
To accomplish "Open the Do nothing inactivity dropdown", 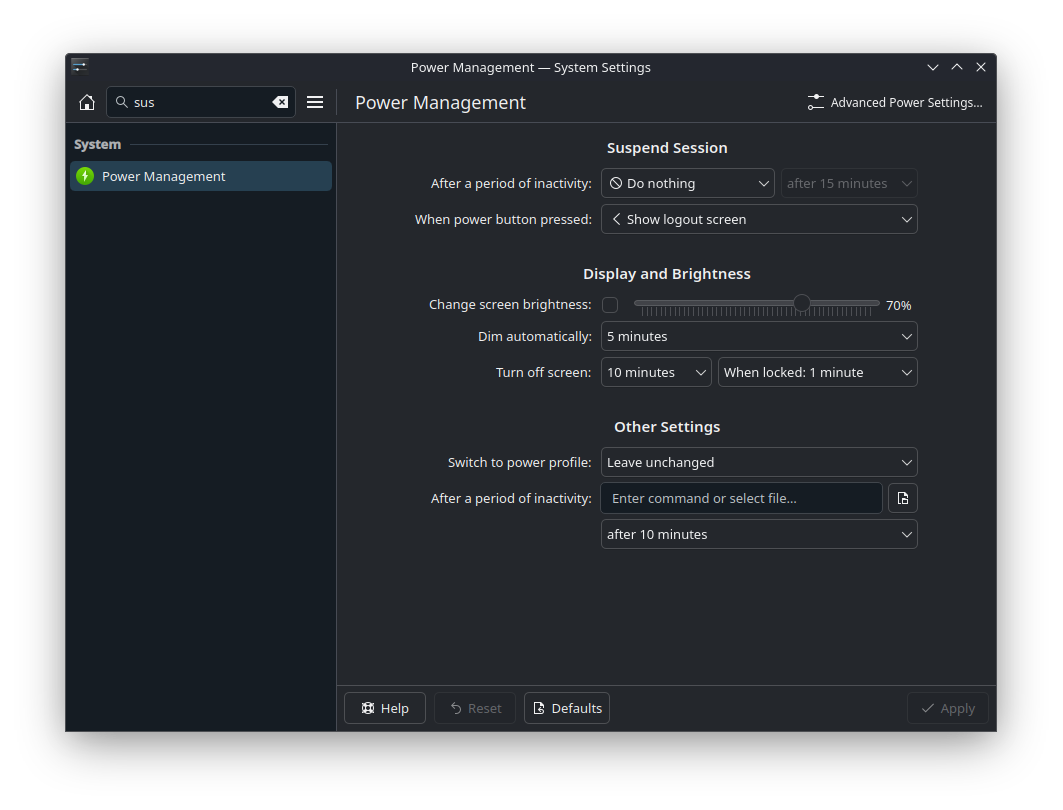I will [x=688, y=183].
